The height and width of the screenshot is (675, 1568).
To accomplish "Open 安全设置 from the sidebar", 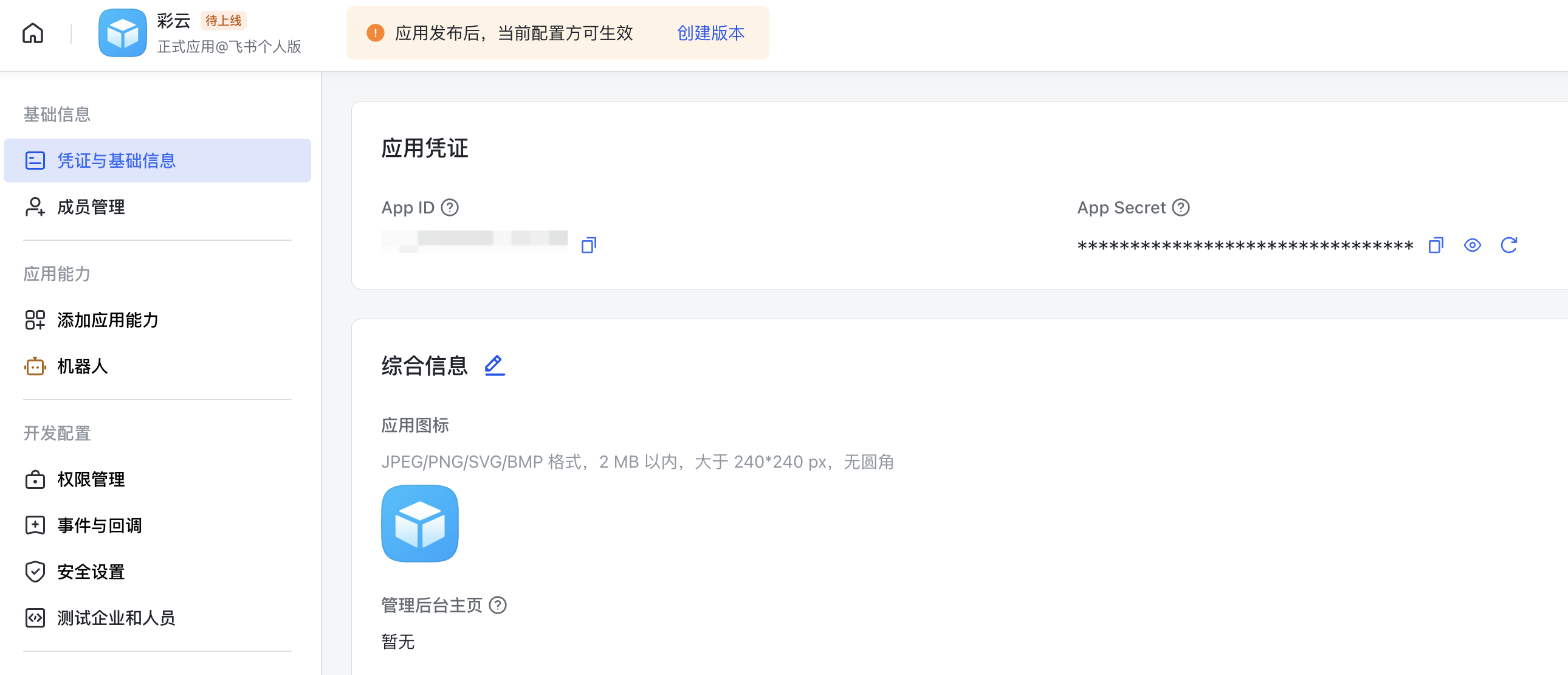I will tap(90, 572).
